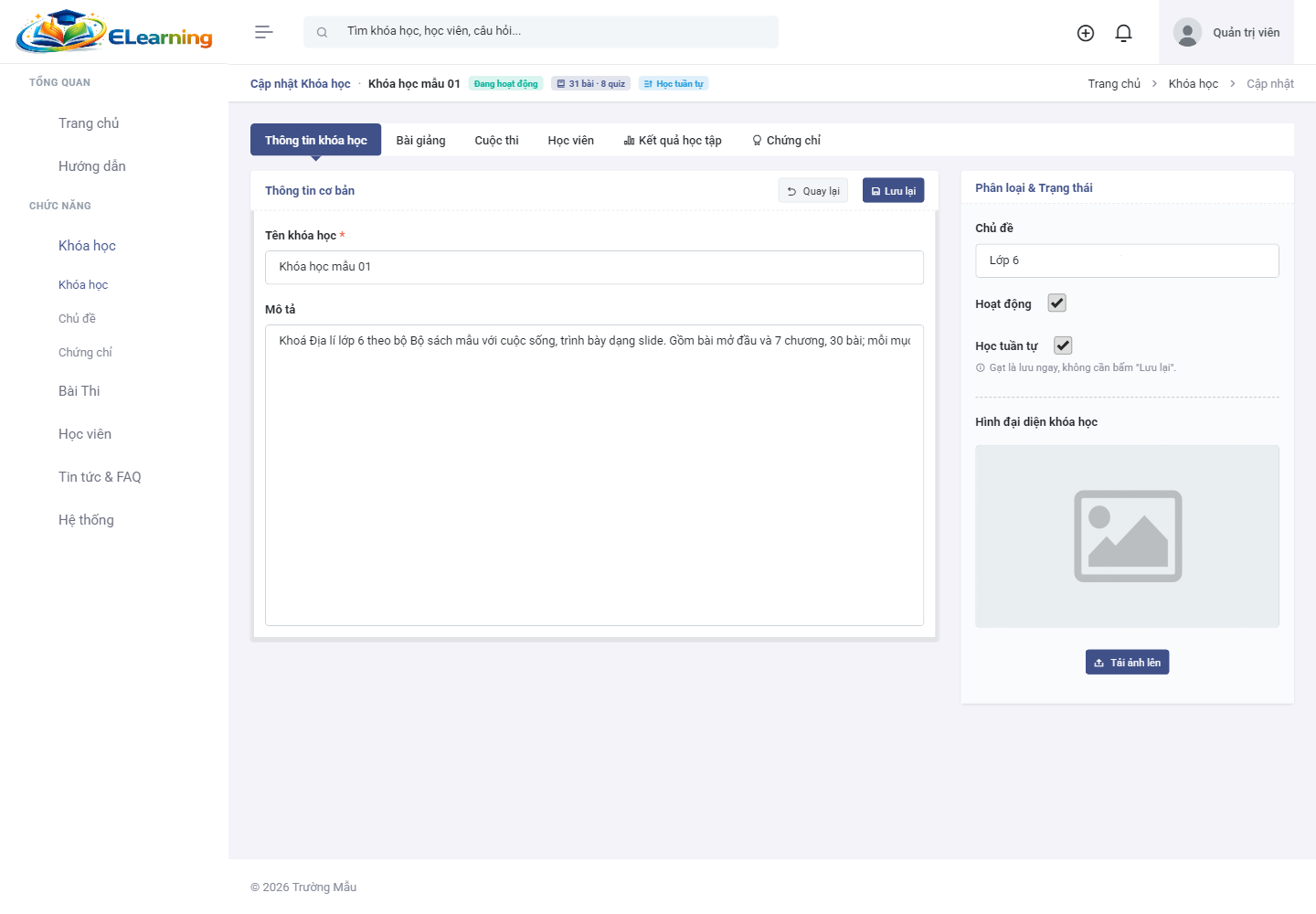The width and height of the screenshot is (1316, 914).
Task: Open Trang chủ in the sidebar
Action: (x=89, y=123)
